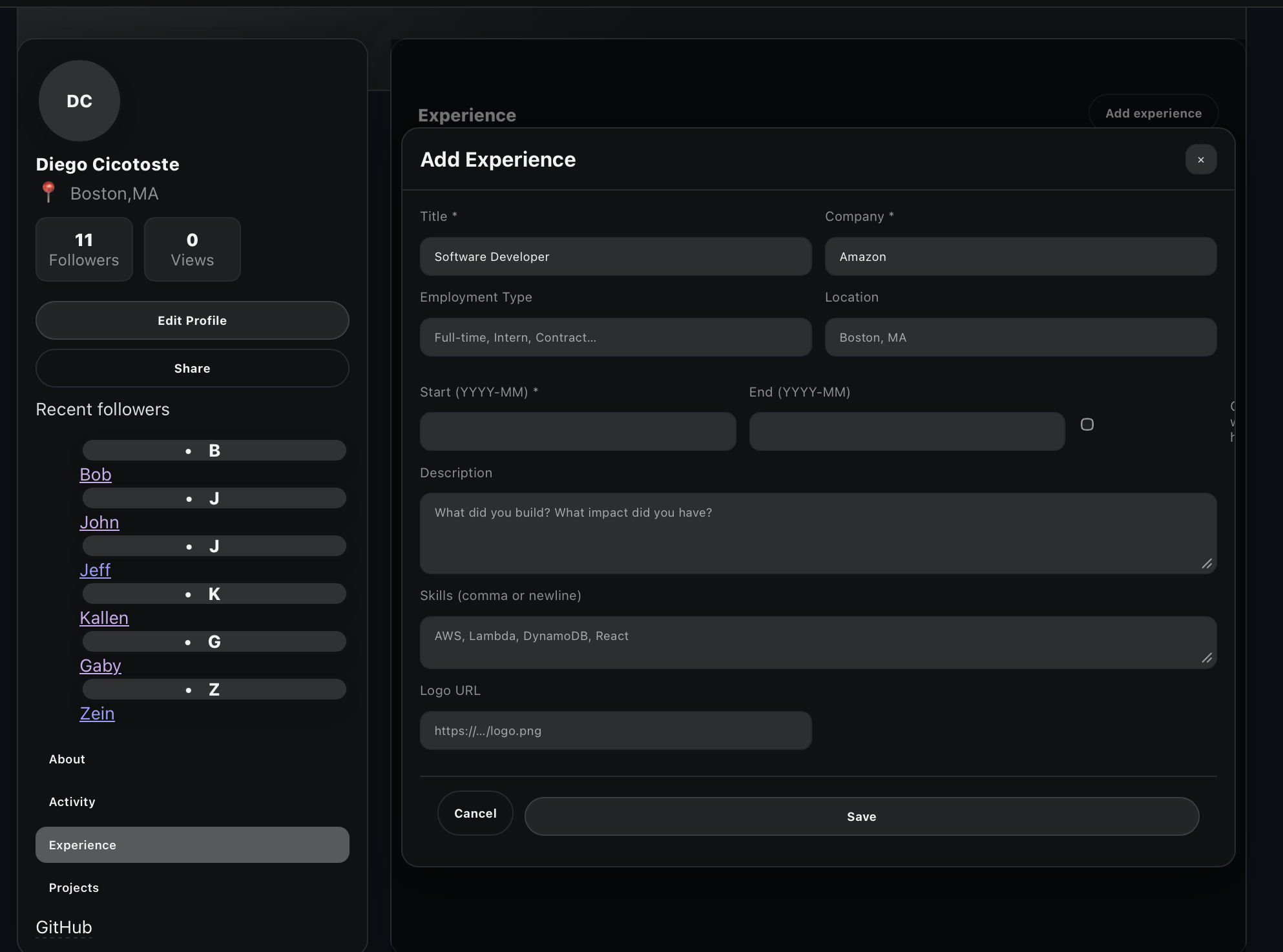The width and height of the screenshot is (1283, 952).
Task: Close the Add Experience dialog
Action: click(x=1200, y=160)
